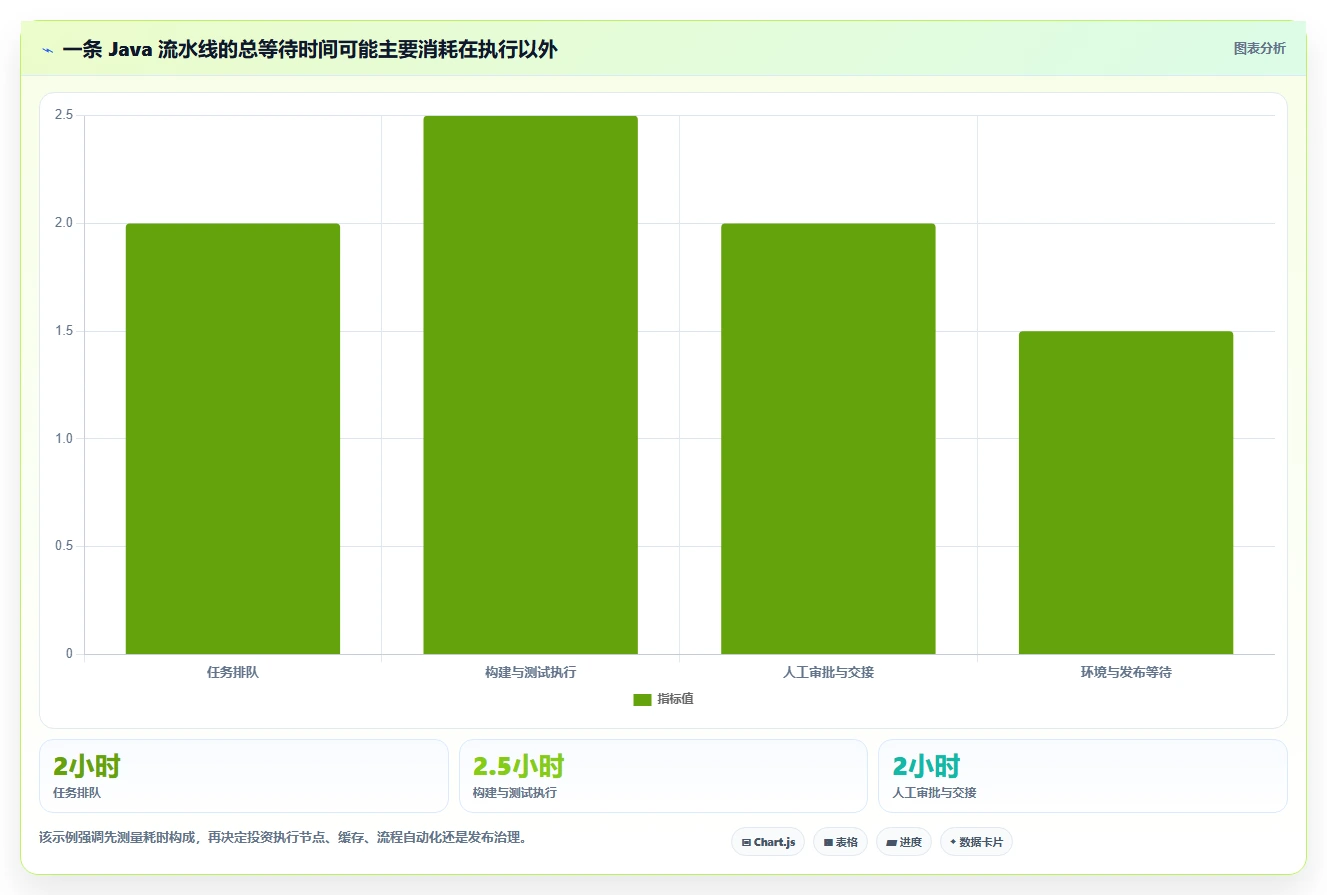Click the 任务排队 x-axis label

[233, 672]
